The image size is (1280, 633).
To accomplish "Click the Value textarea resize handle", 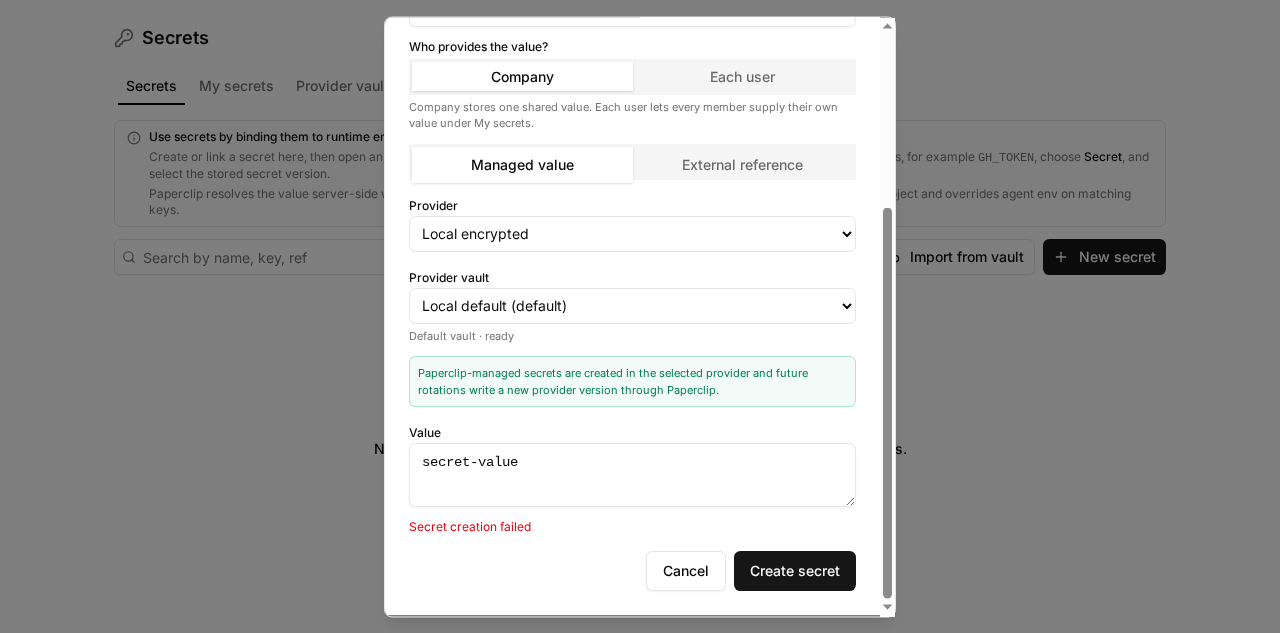I will (850, 501).
